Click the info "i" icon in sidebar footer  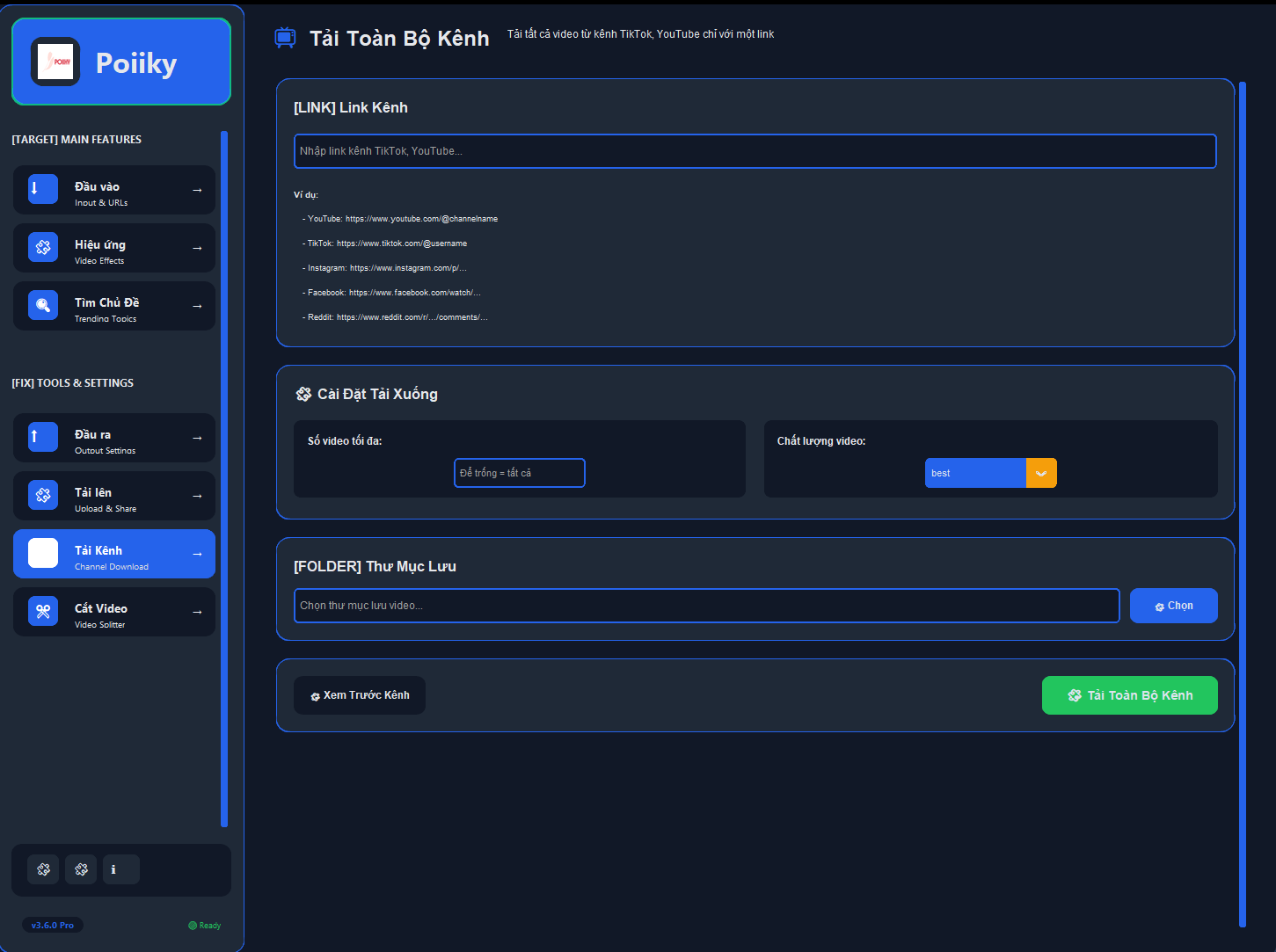pyautogui.click(x=120, y=869)
